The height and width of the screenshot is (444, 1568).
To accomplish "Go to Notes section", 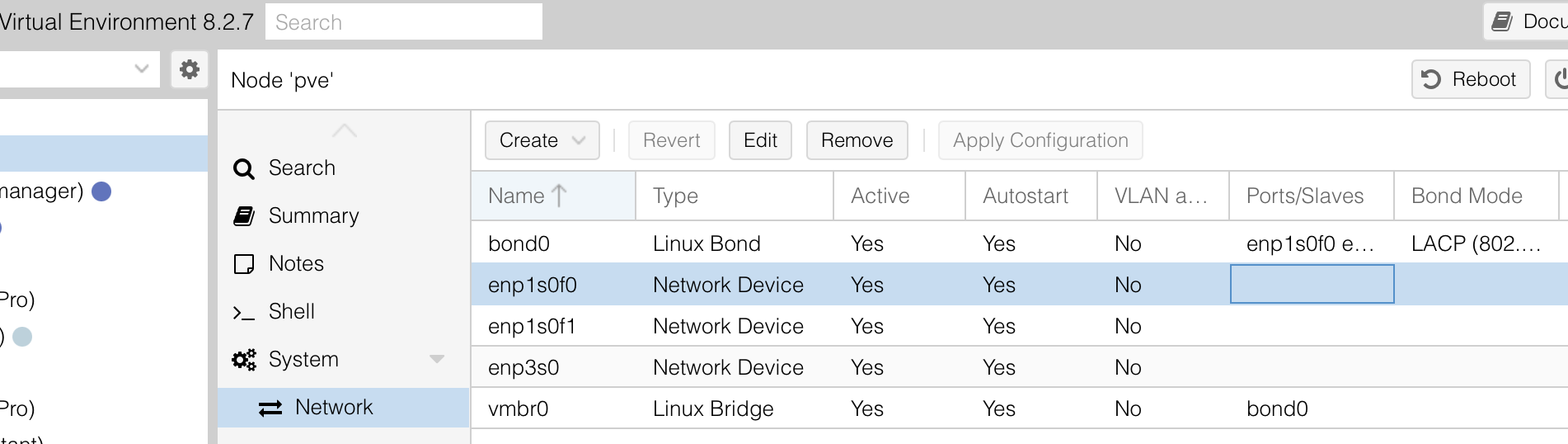I will click(x=296, y=264).
